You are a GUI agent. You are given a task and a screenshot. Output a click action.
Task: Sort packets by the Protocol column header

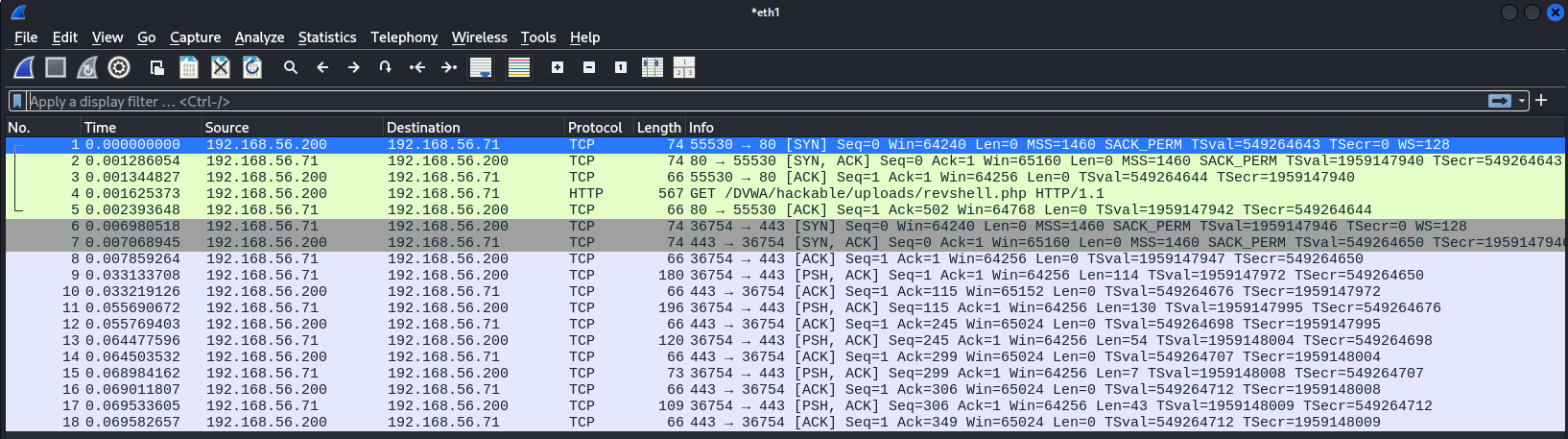pos(595,128)
